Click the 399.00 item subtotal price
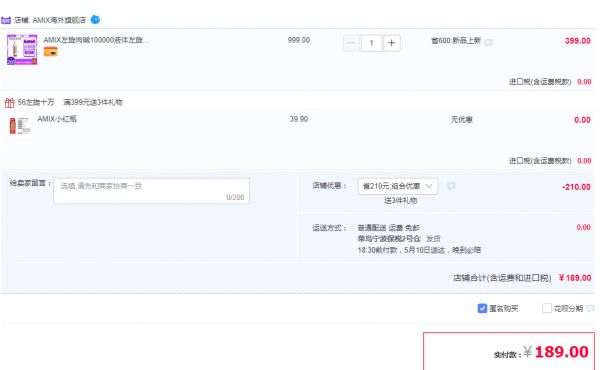Image resolution: width=600 pixels, height=370 pixels. point(578,41)
